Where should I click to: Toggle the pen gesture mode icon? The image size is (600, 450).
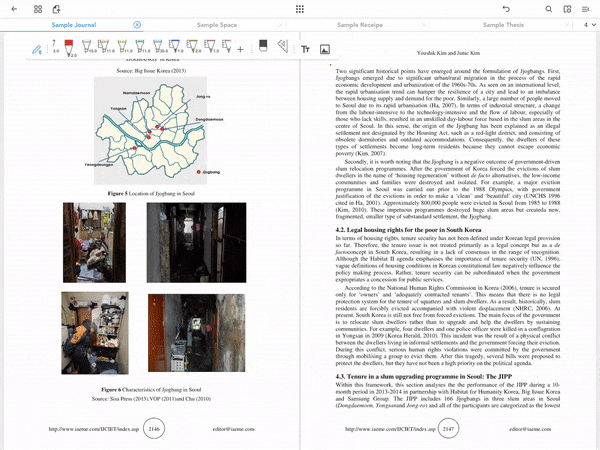click(37, 49)
